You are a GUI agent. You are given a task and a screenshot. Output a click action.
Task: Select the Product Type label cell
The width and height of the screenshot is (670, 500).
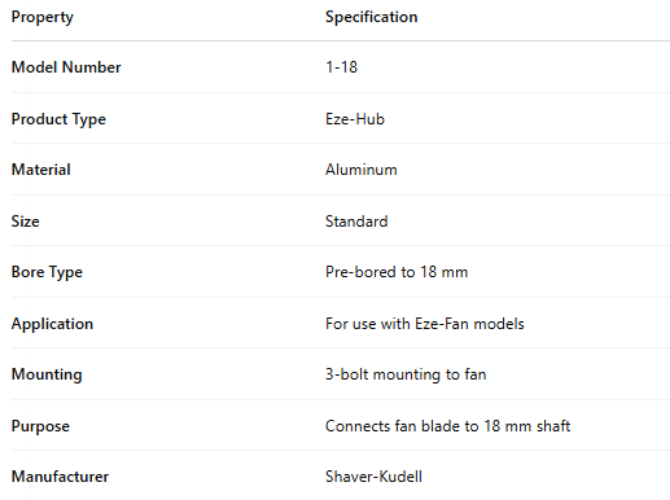[58, 119]
